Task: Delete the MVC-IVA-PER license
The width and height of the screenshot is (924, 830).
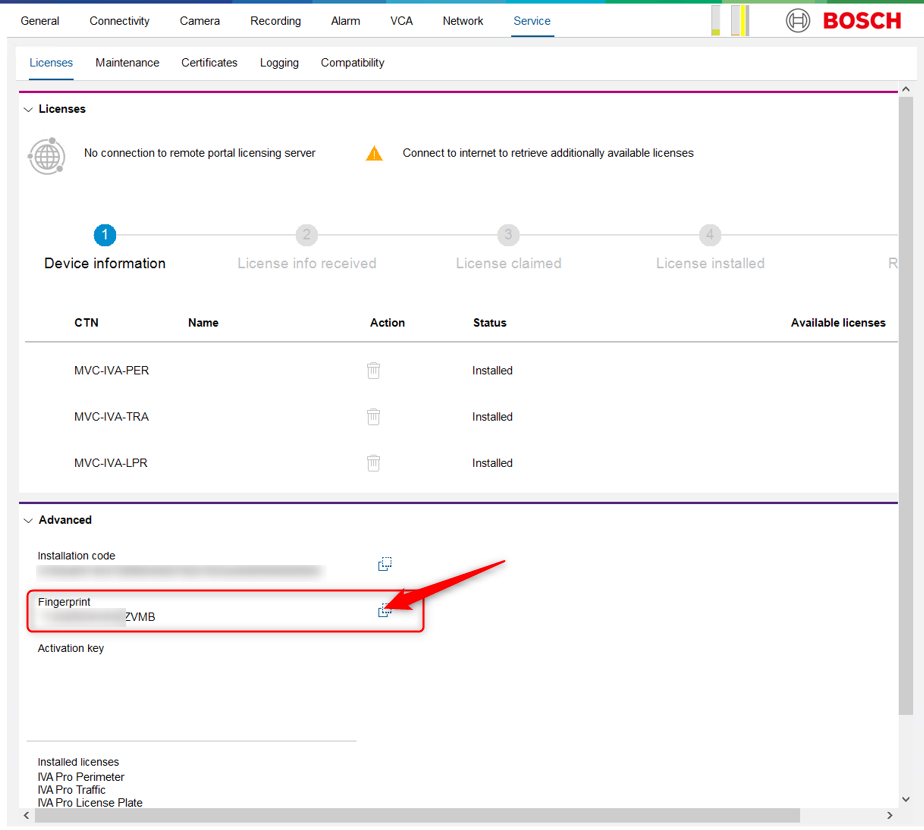Action: (x=373, y=371)
